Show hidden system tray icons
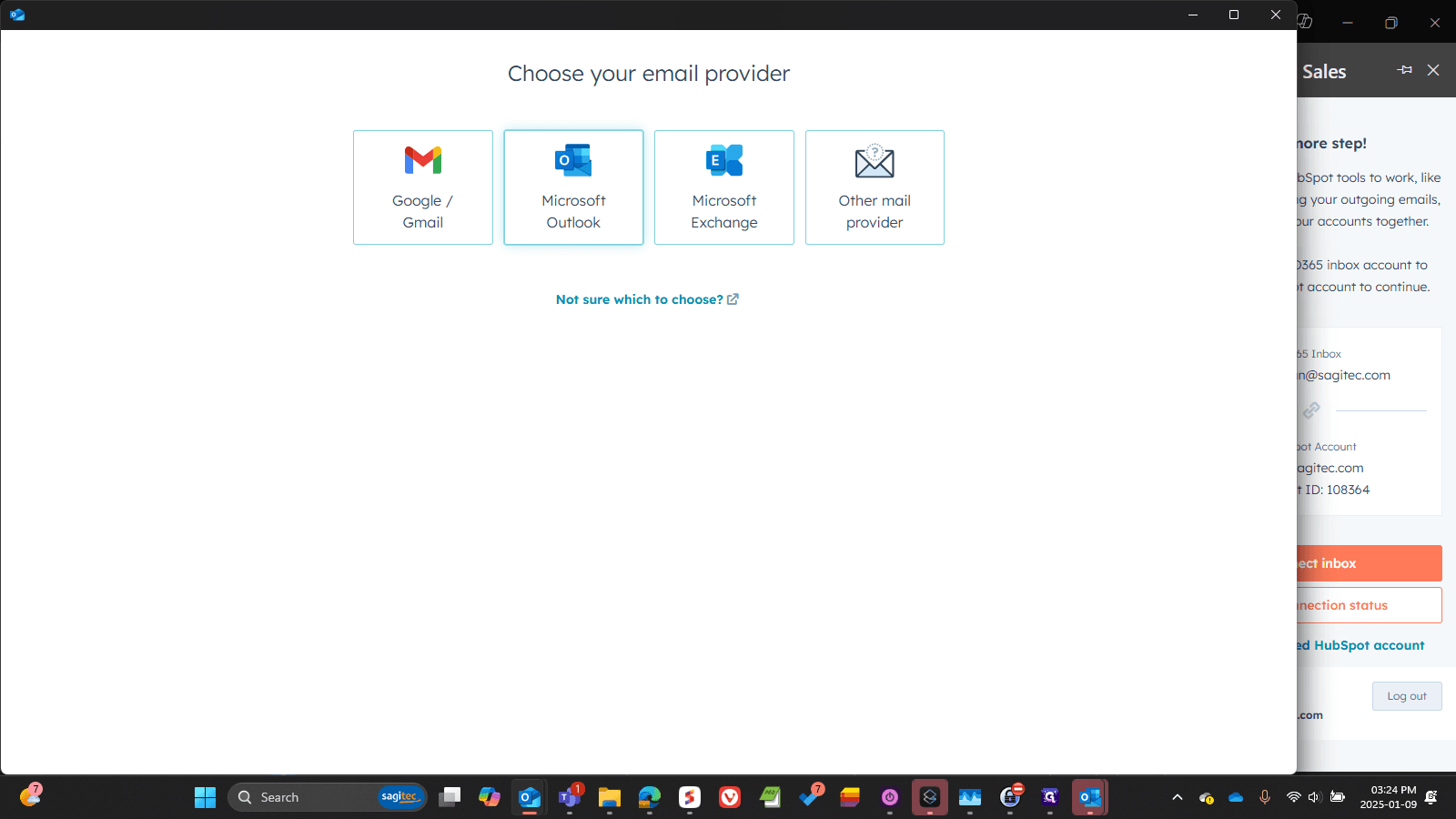The width and height of the screenshot is (1456, 819). [x=1178, y=797]
